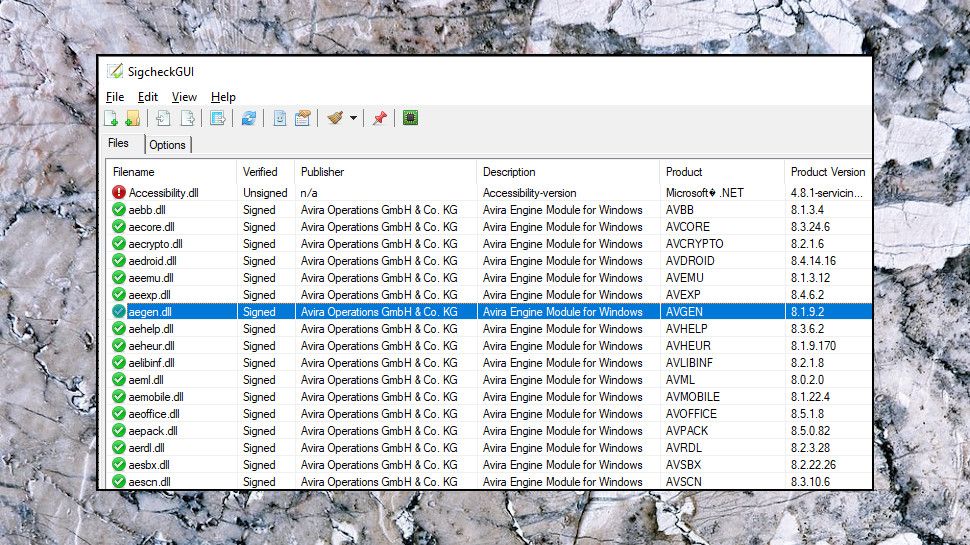Click green check icon beside aelibinf.dll
Screen dimensions: 970x545
pyautogui.click(x=119, y=363)
